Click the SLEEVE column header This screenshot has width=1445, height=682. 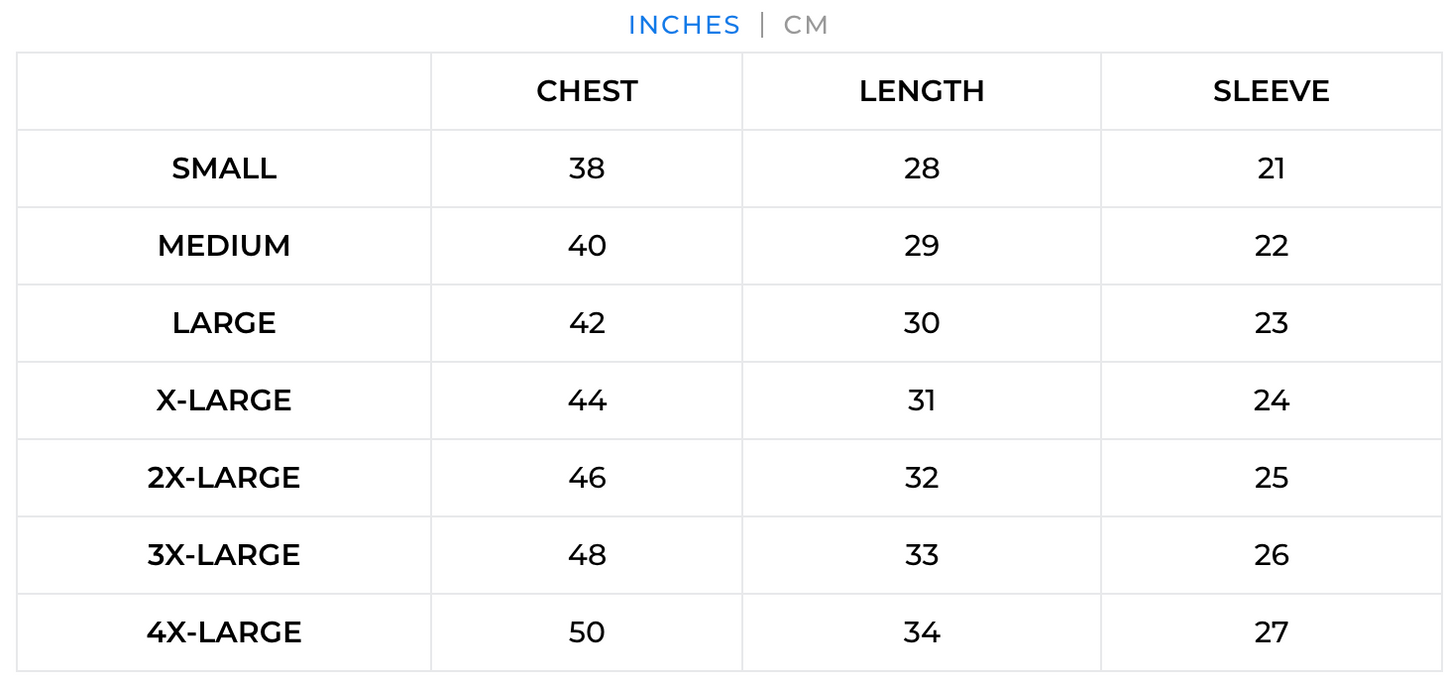pyautogui.click(x=1271, y=91)
